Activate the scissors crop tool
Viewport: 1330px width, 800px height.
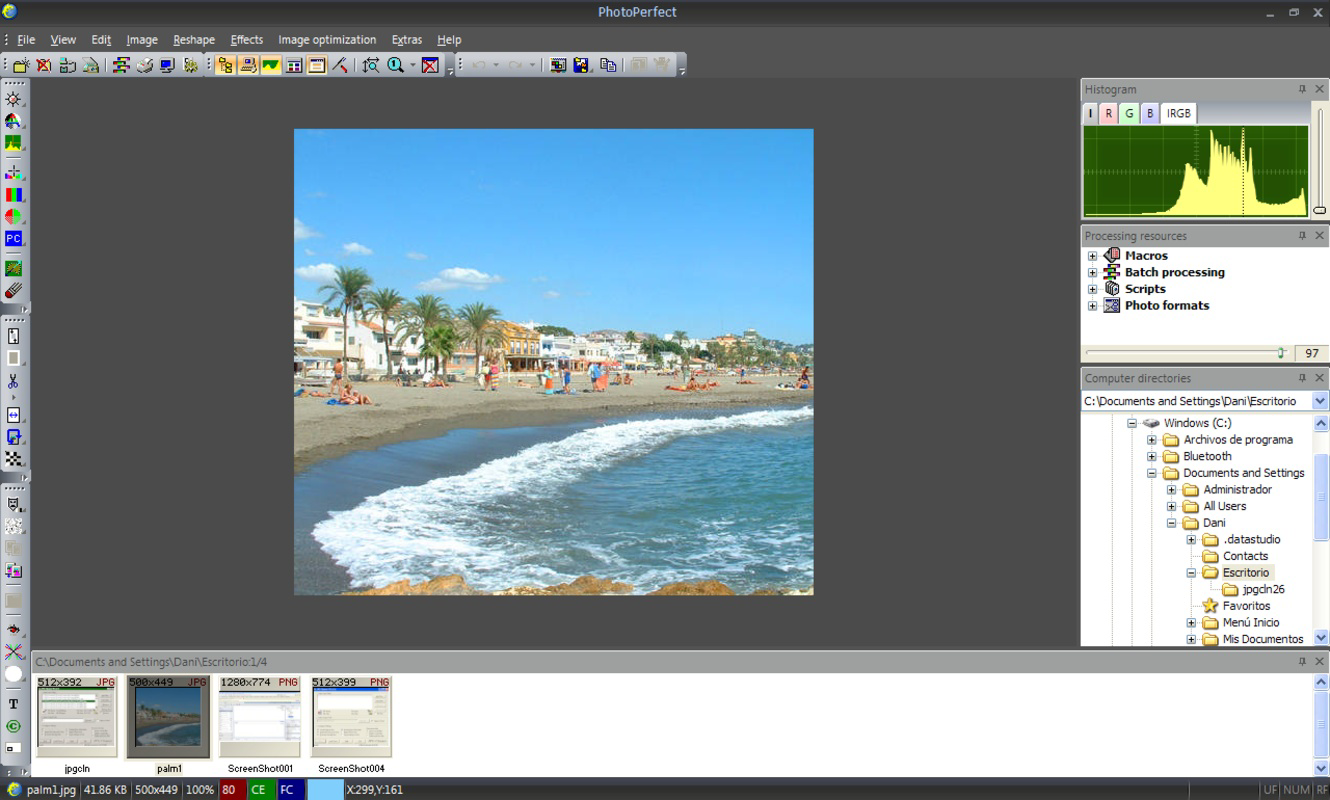click(x=13, y=381)
